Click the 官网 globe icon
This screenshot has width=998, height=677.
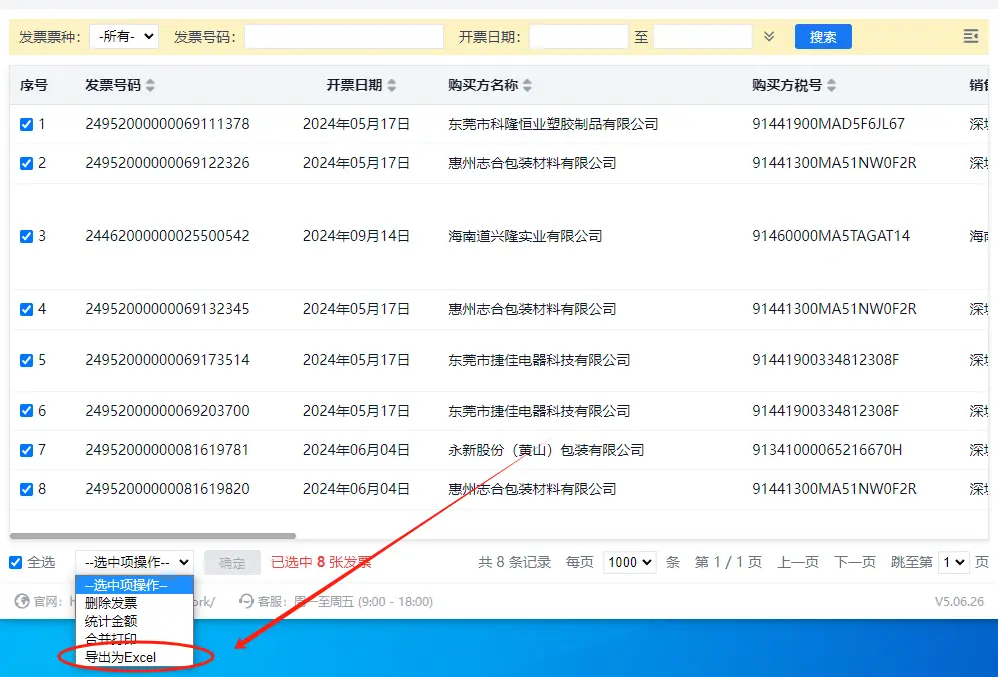22,601
